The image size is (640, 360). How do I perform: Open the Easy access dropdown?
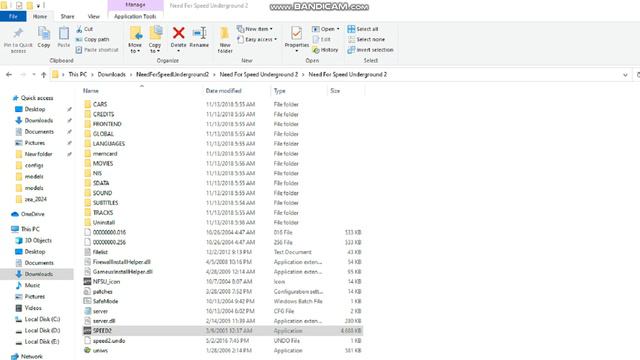point(257,40)
